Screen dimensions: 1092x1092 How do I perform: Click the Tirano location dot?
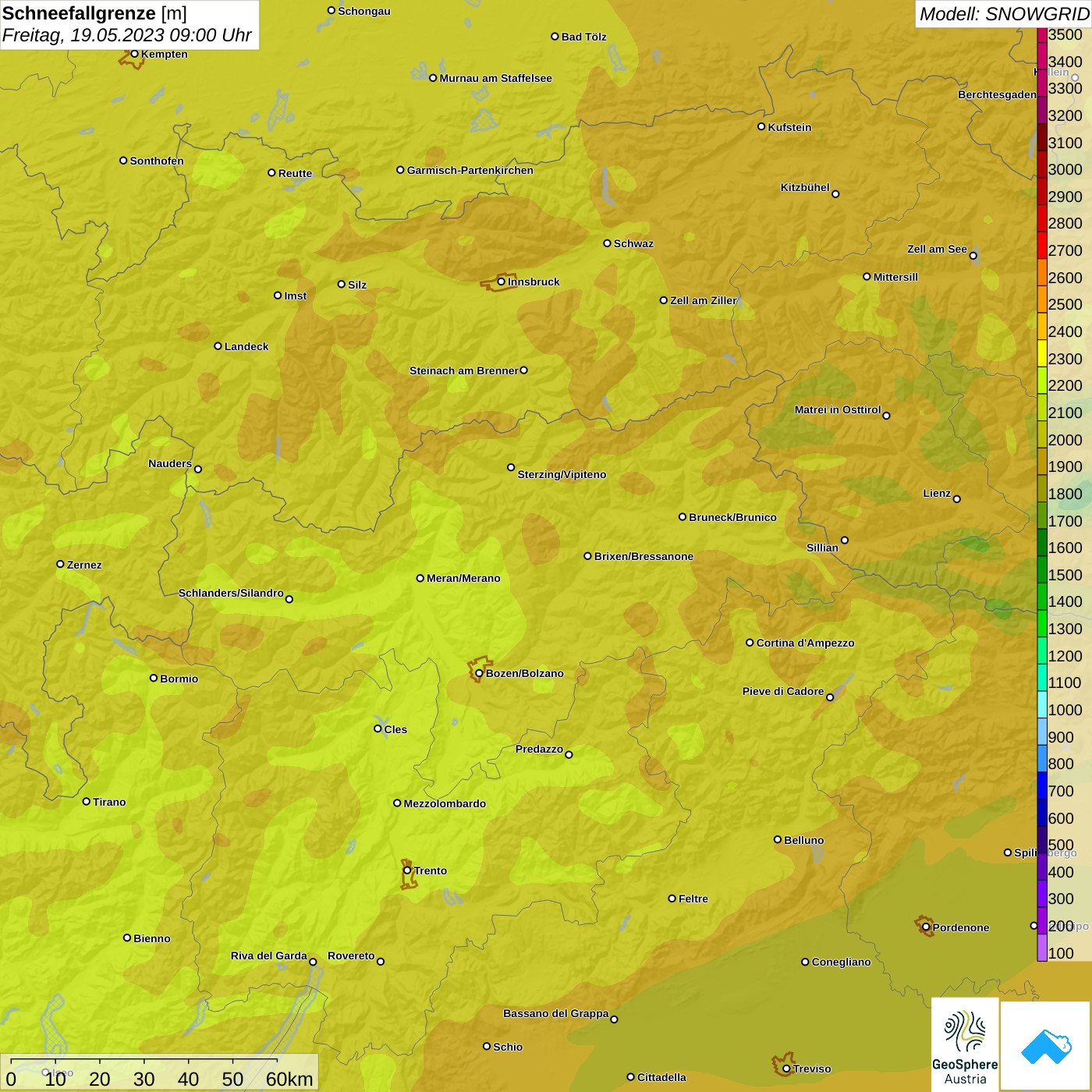87,801
